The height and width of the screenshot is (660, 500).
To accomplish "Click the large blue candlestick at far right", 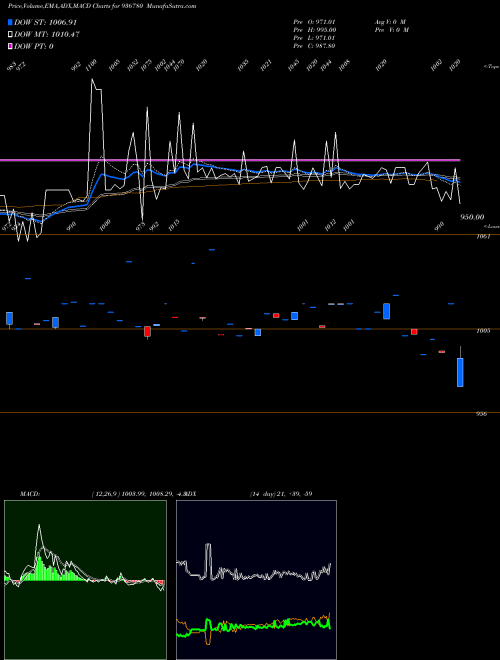I will (460, 372).
